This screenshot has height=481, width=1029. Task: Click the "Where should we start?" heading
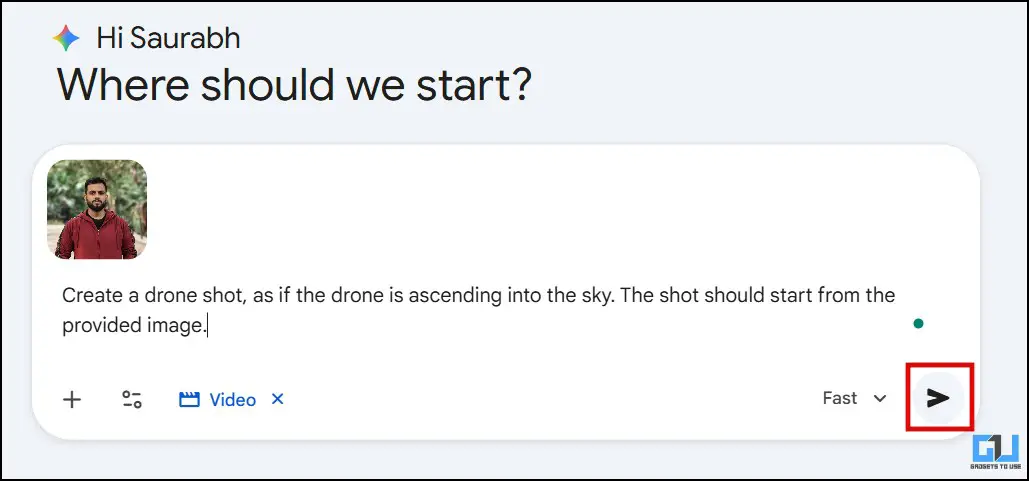click(294, 86)
